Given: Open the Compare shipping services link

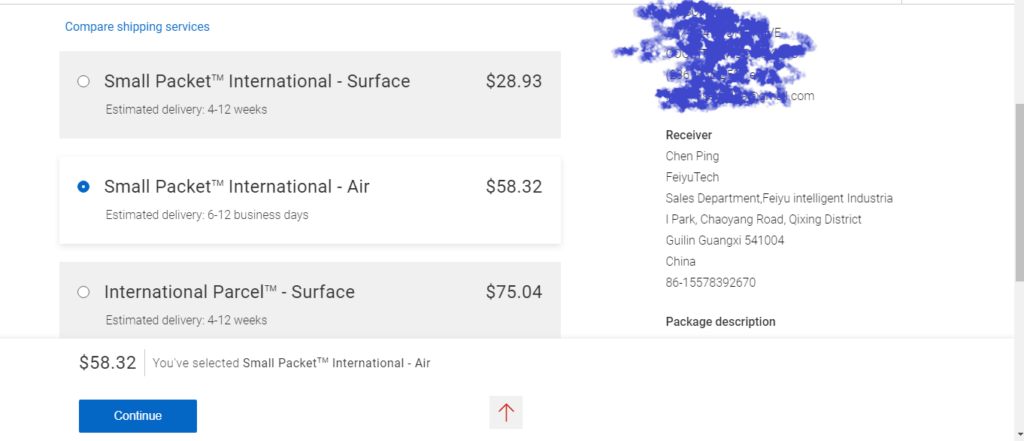Looking at the screenshot, I should [137, 27].
